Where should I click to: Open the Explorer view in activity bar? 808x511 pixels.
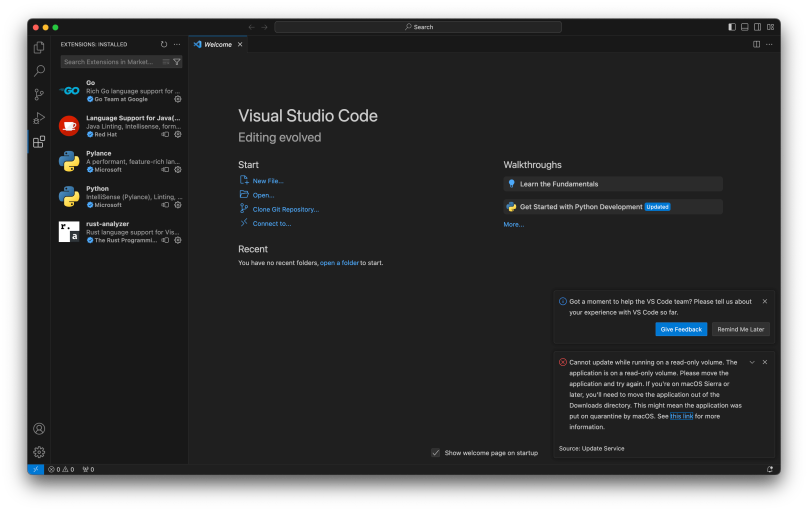39,47
